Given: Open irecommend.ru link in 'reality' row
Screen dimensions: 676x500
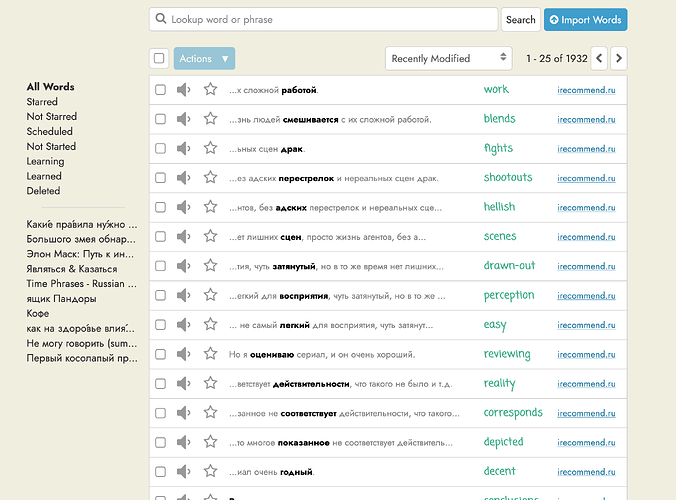Looking at the screenshot, I should [586, 384].
